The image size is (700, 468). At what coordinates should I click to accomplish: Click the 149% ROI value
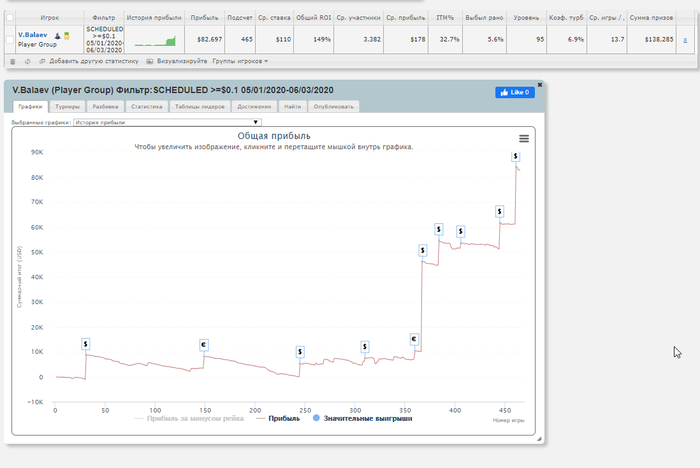point(322,40)
